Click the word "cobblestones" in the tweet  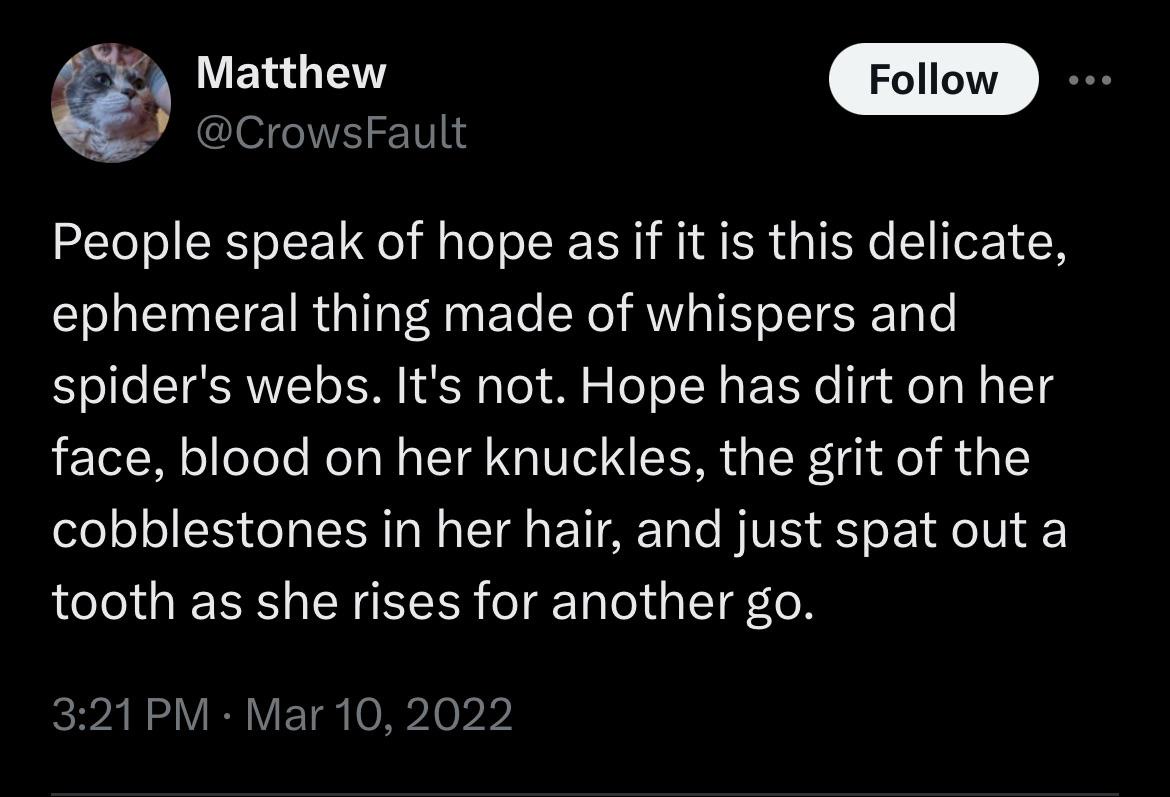(x=210, y=530)
